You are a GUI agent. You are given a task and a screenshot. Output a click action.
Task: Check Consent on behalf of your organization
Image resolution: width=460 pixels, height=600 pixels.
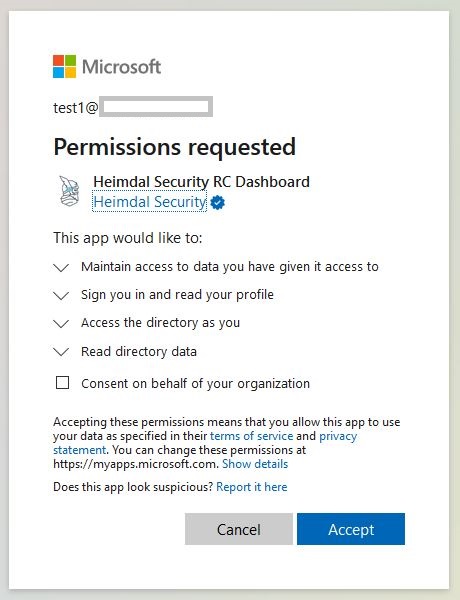(62, 383)
